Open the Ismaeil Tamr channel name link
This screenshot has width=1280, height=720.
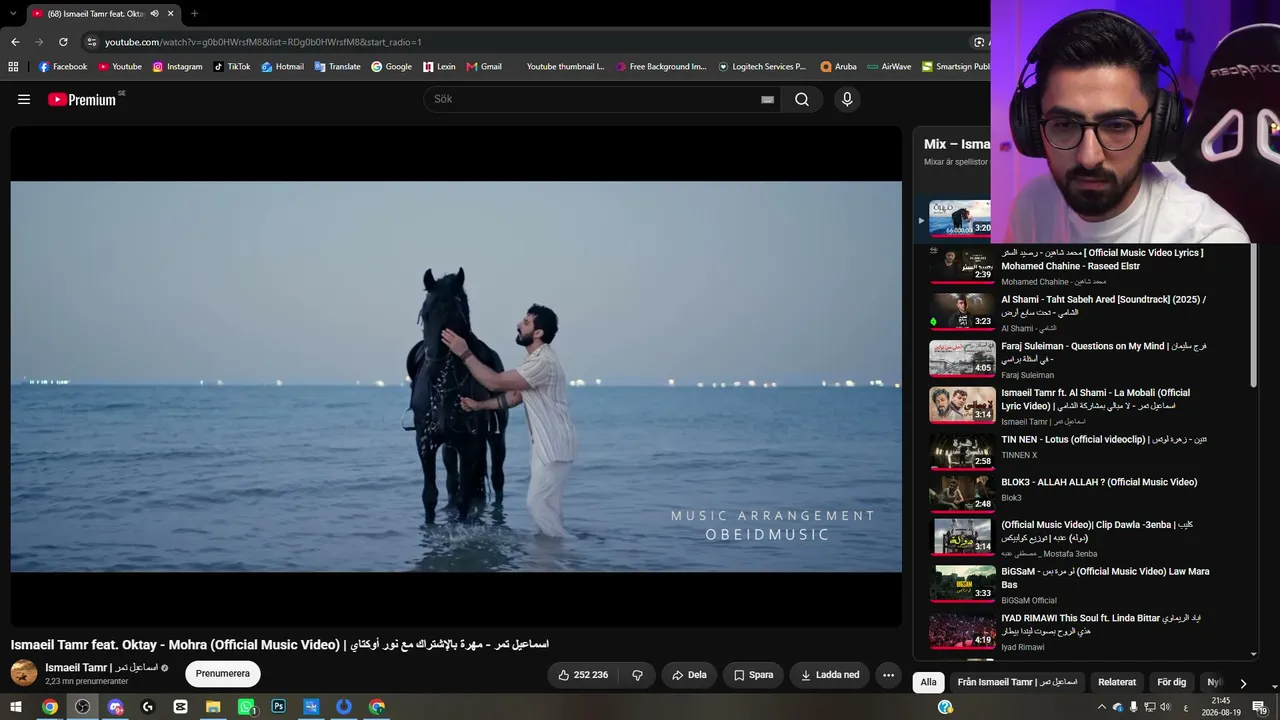coord(101,667)
